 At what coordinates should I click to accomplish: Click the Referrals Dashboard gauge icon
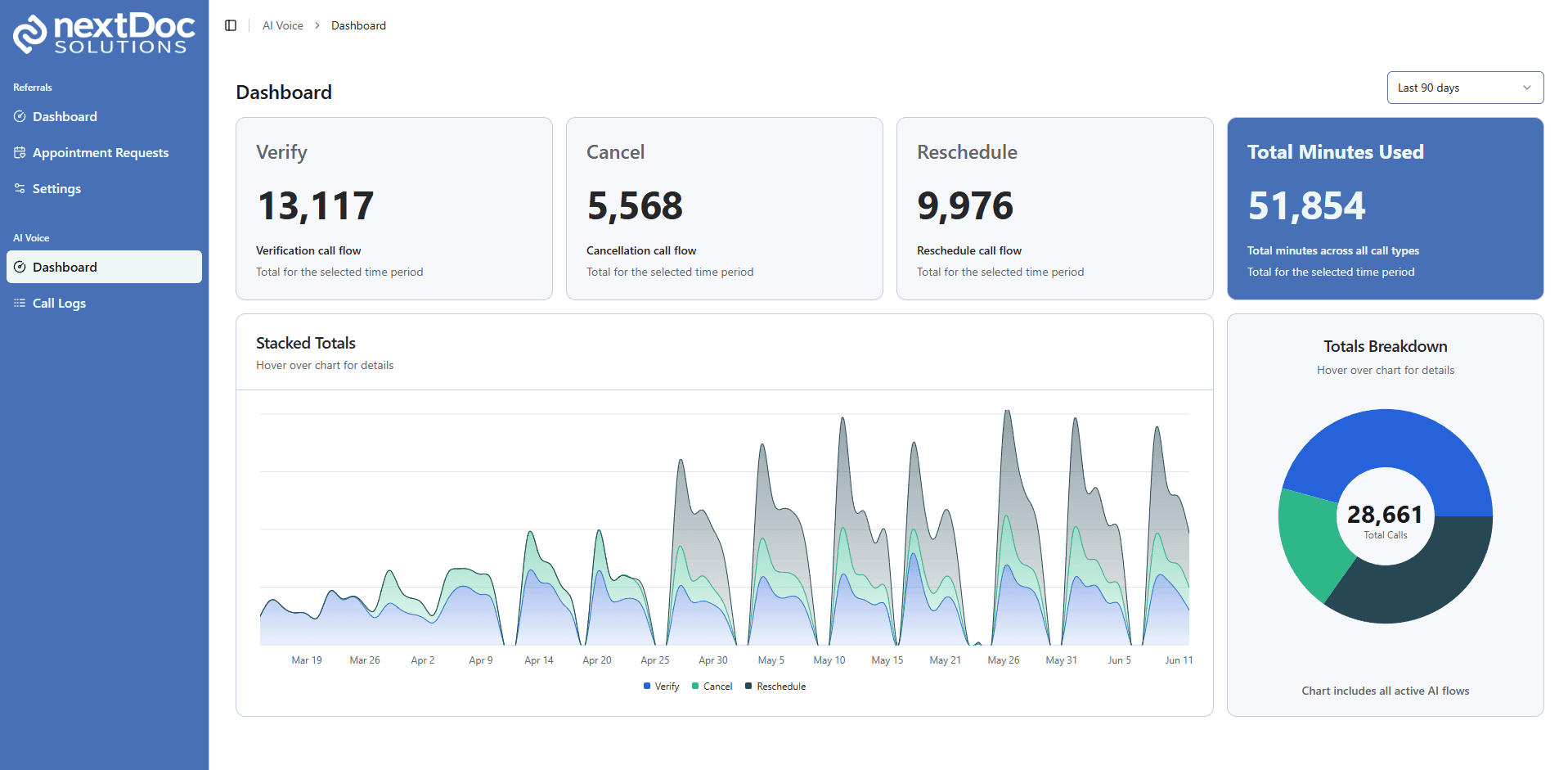(20, 117)
